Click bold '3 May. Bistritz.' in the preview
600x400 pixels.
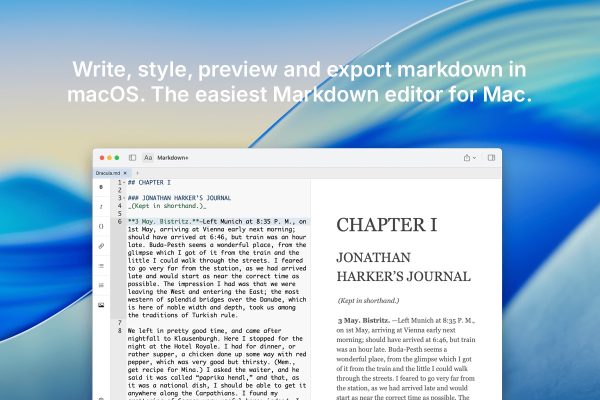pyautogui.click(x=364, y=320)
